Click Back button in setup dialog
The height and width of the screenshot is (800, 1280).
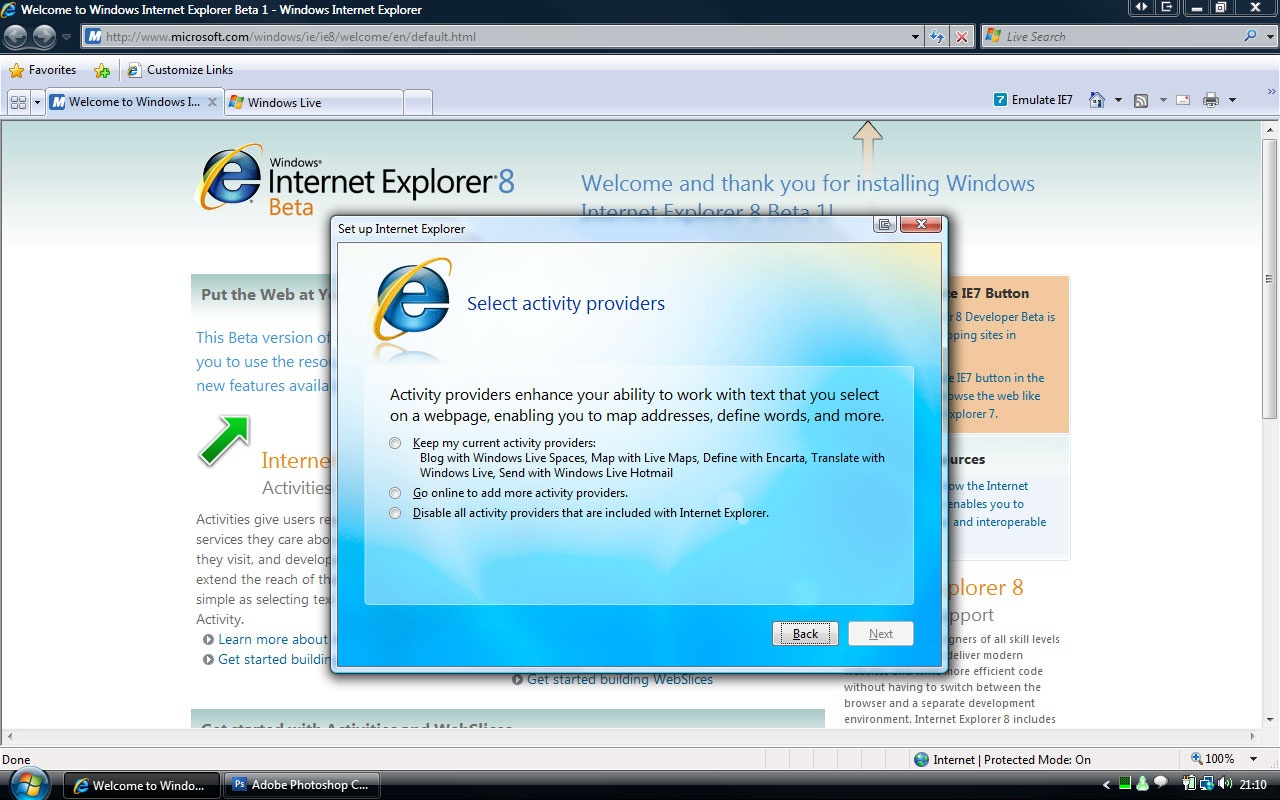coord(805,634)
